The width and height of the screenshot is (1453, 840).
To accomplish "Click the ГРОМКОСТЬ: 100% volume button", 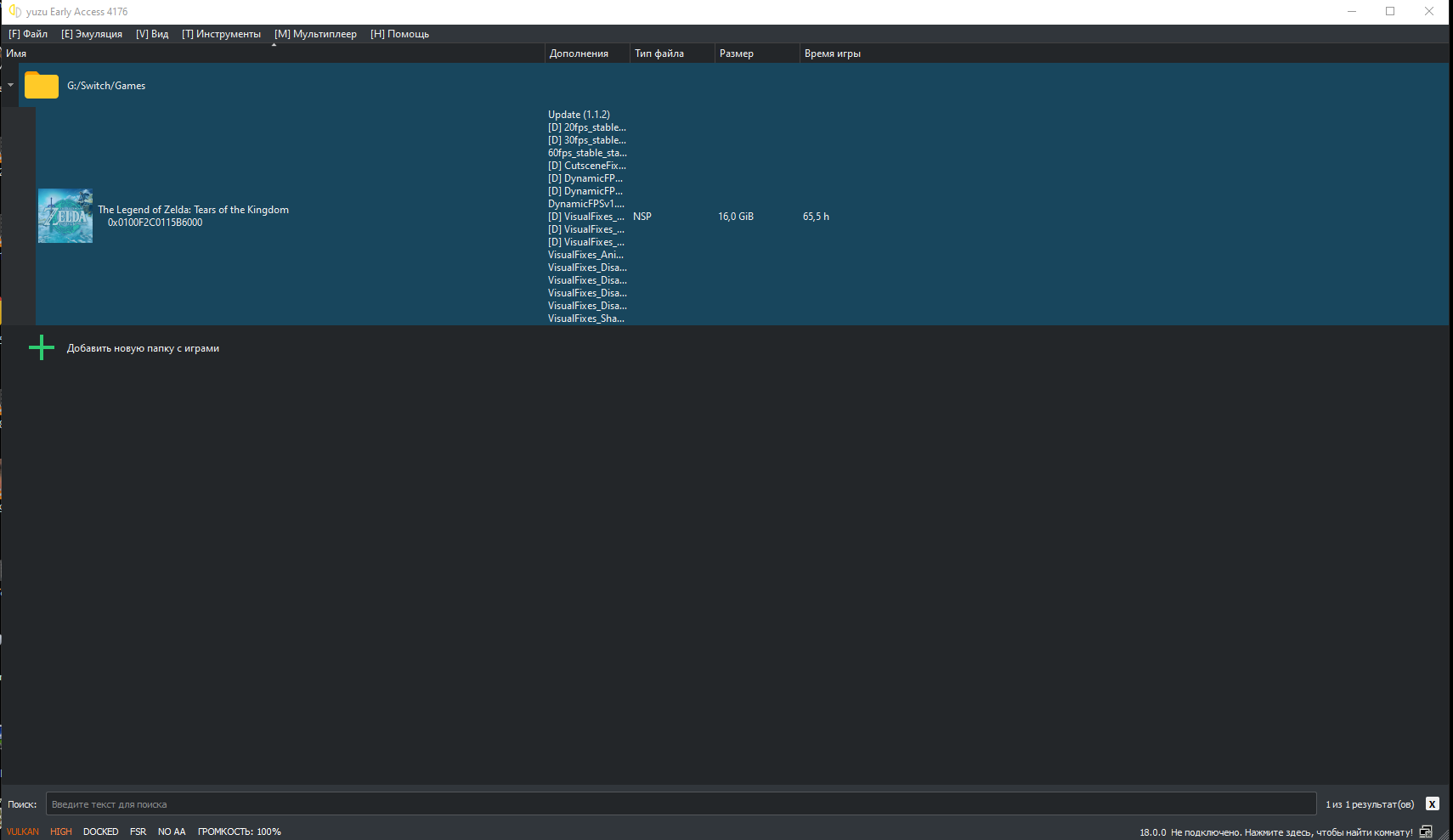I will click(240, 832).
